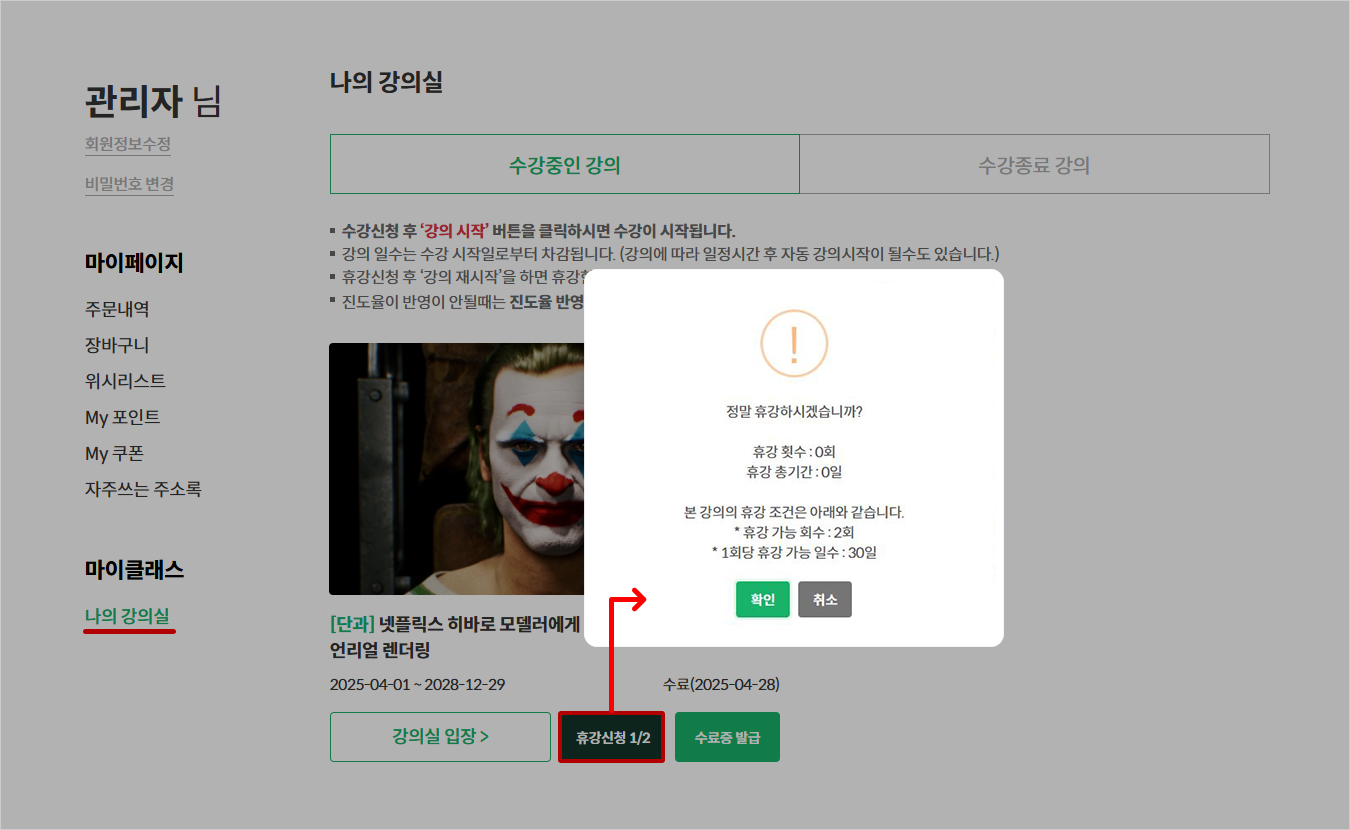1350x830 pixels.
Task: Click the 수료증 발급 button
Action: click(727, 737)
